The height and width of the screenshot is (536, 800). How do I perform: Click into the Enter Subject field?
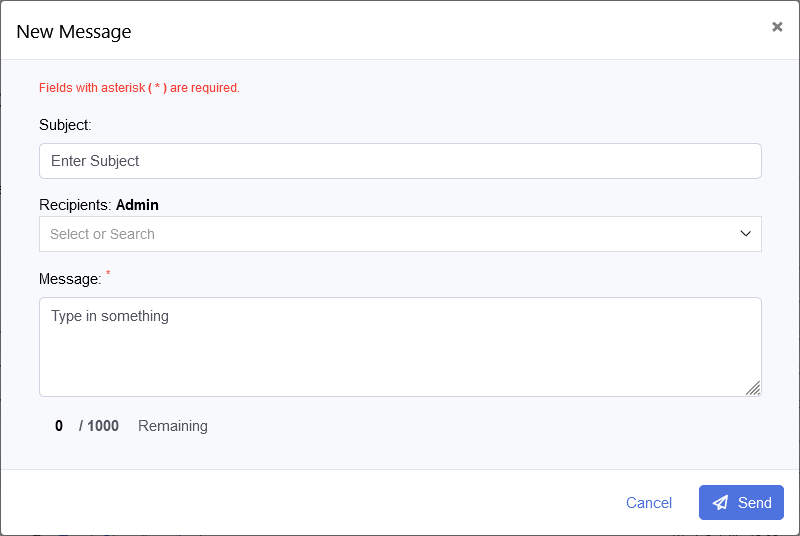400,161
